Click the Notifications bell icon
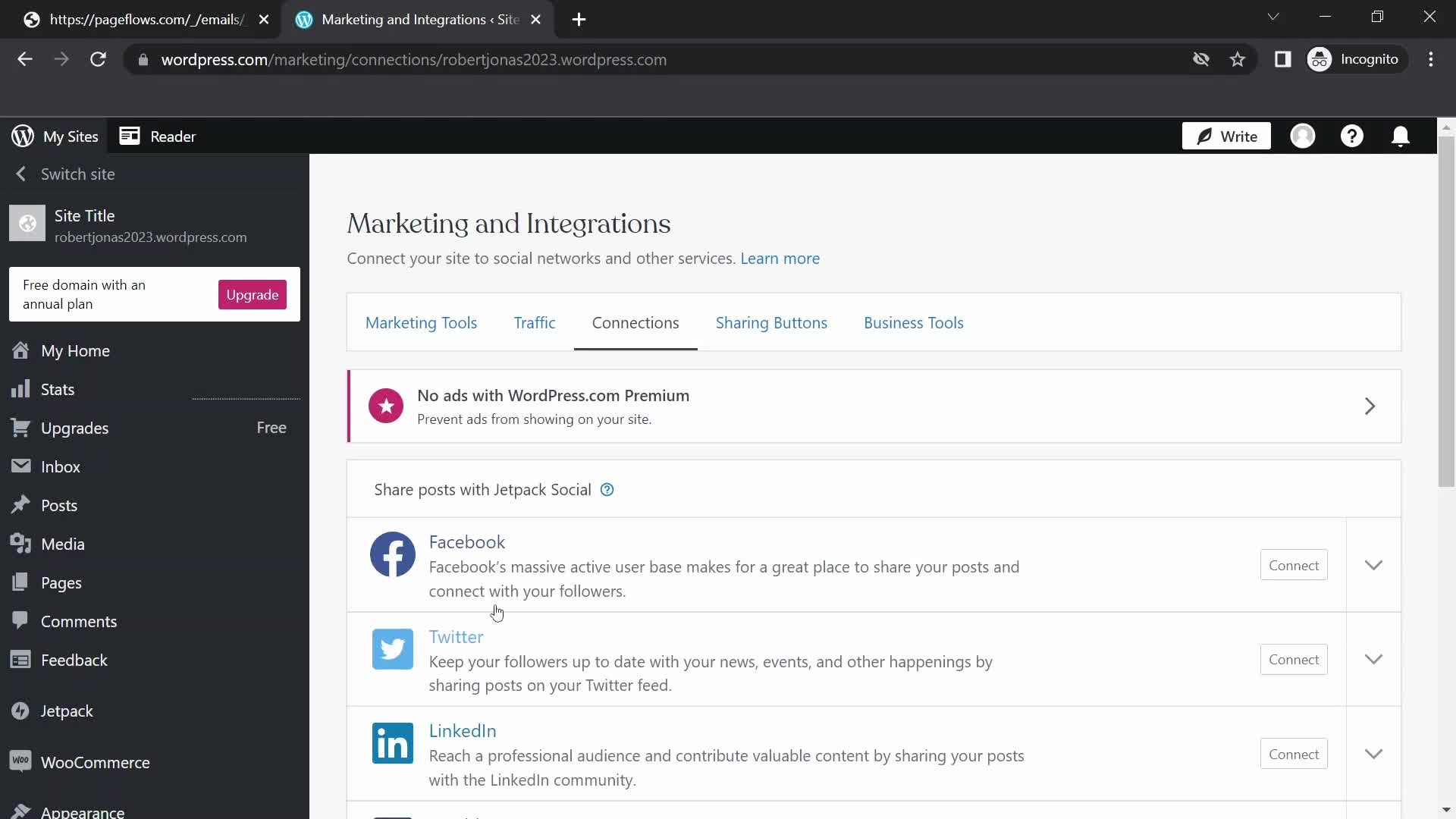 point(1401,136)
